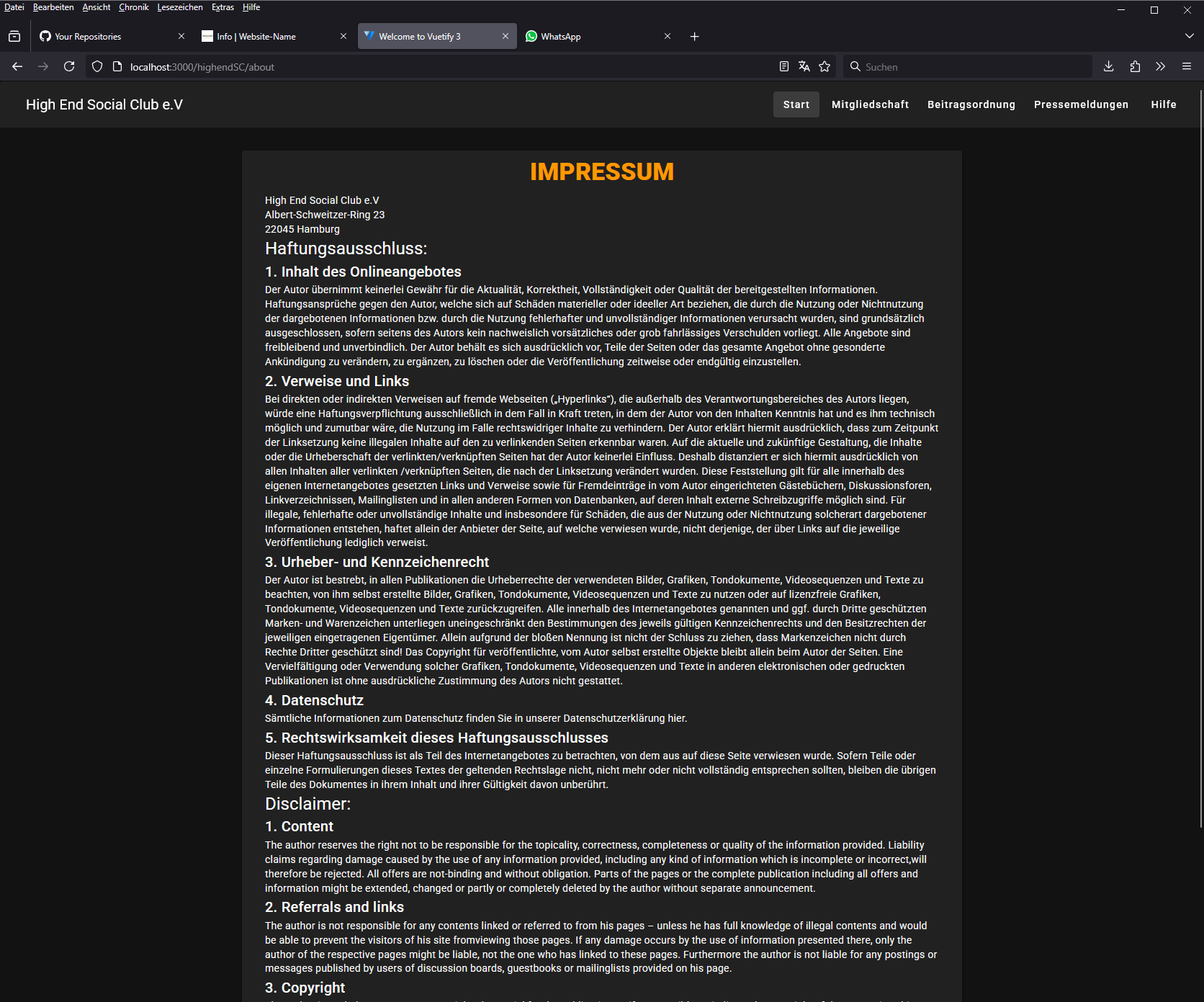Reload the current page
This screenshot has height=1002, width=1204.
(69, 66)
